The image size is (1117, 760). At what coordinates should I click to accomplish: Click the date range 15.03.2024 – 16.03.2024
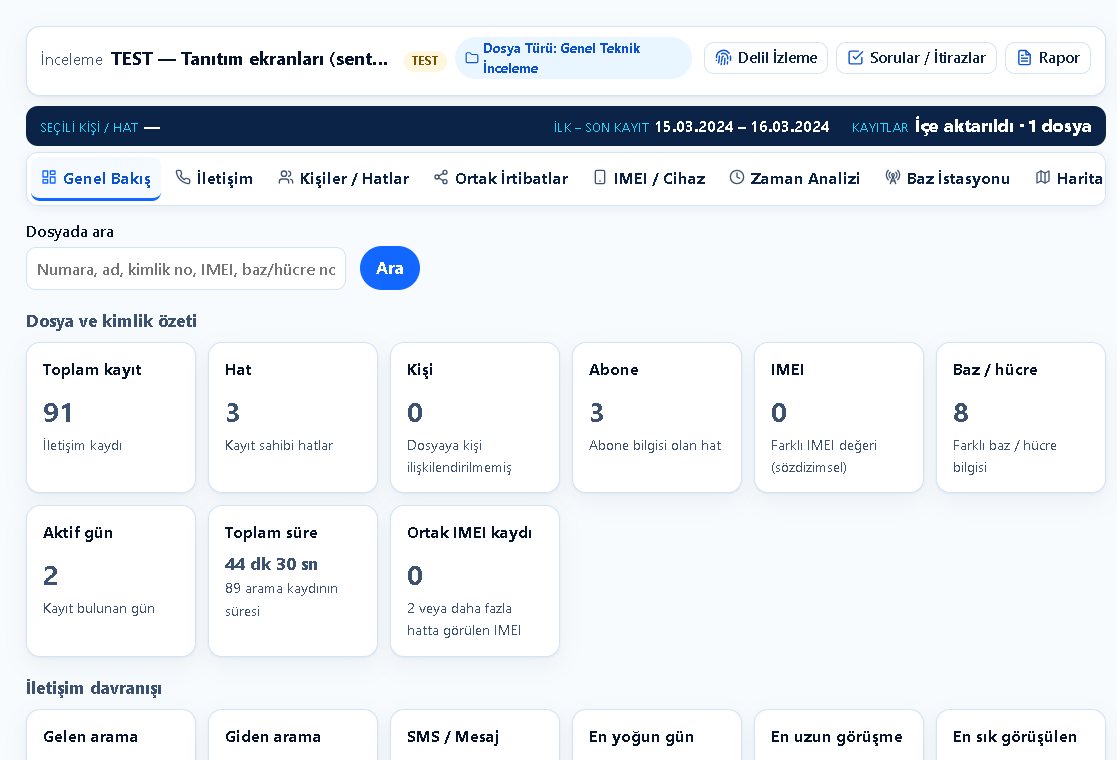[x=742, y=127]
